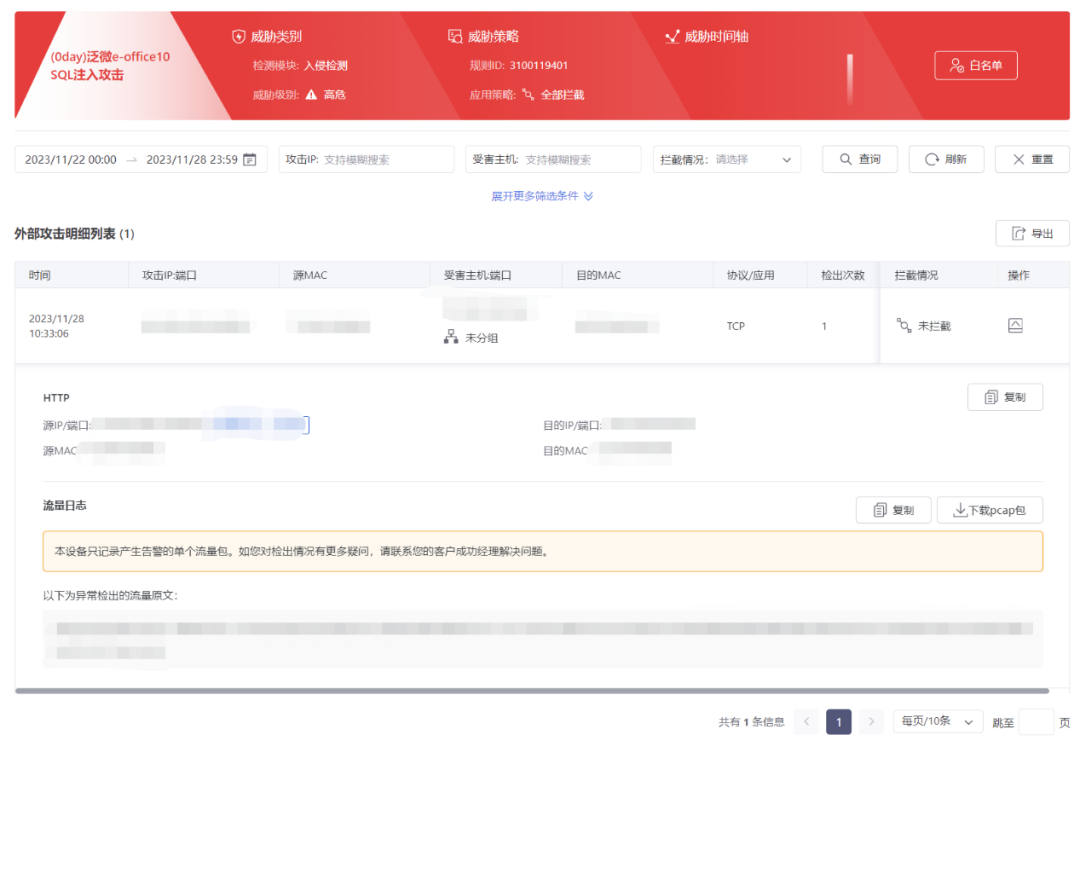Click the 外部攻击明细列表 heading
This screenshot has height=874, width=1080.
pyautogui.click(x=74, y=234)
